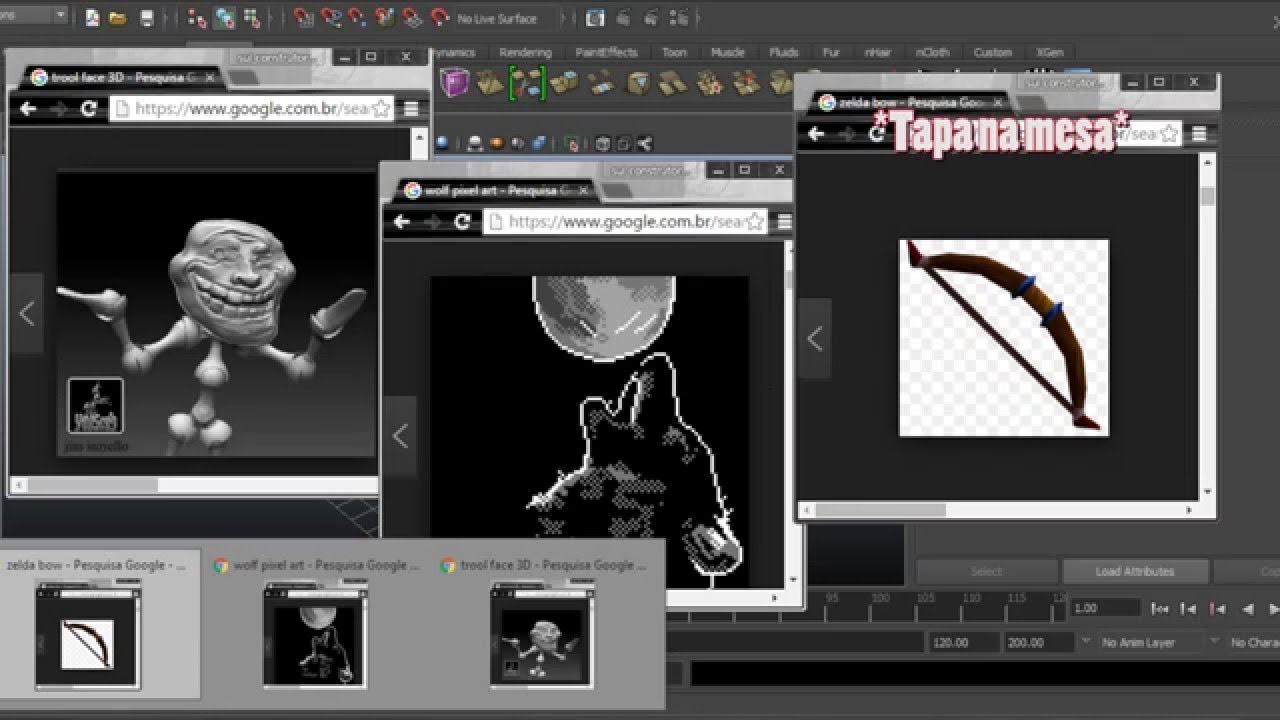The height and width of the screenshot is (720, 1280).
Task: Bookmark star in trool face window
Action: coord(382,109)
